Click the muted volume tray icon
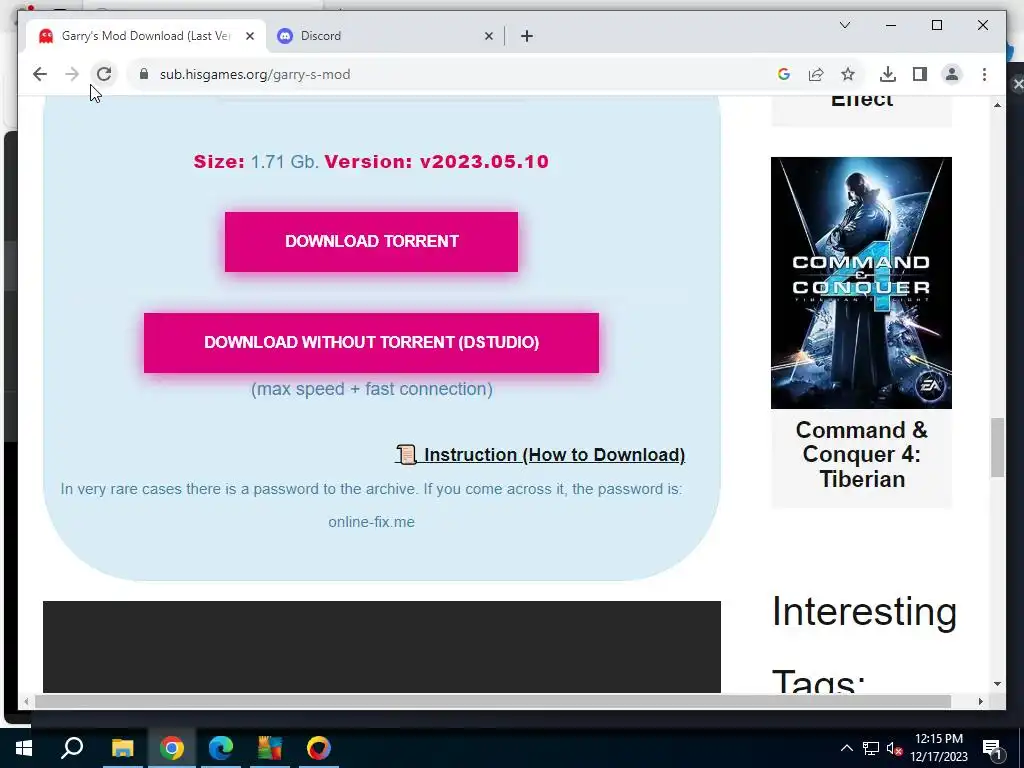The width and height of the screenshot is (1024, 768). pos(894,748)
